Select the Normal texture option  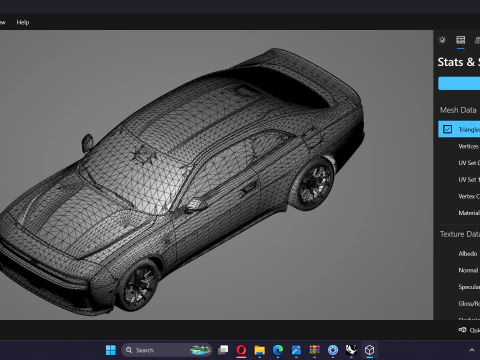click(468, 270)
